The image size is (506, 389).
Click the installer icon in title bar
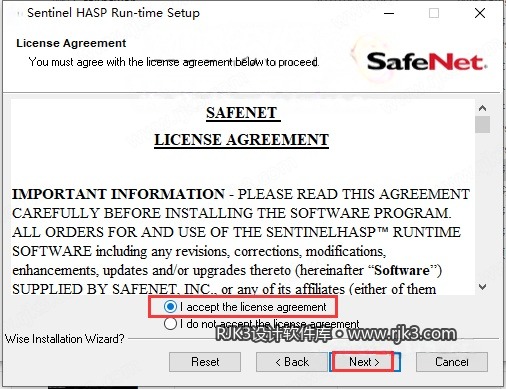click(20, 14)
